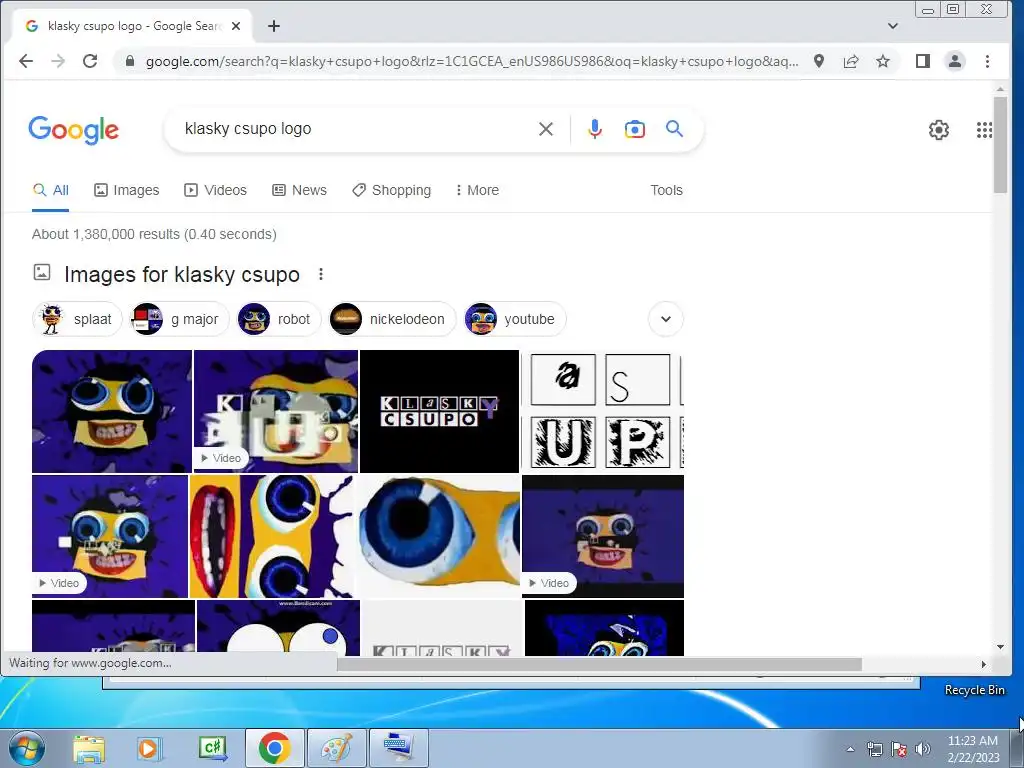Open the More search categories menu
The image size is (1024, 768).
coord(477,190)
